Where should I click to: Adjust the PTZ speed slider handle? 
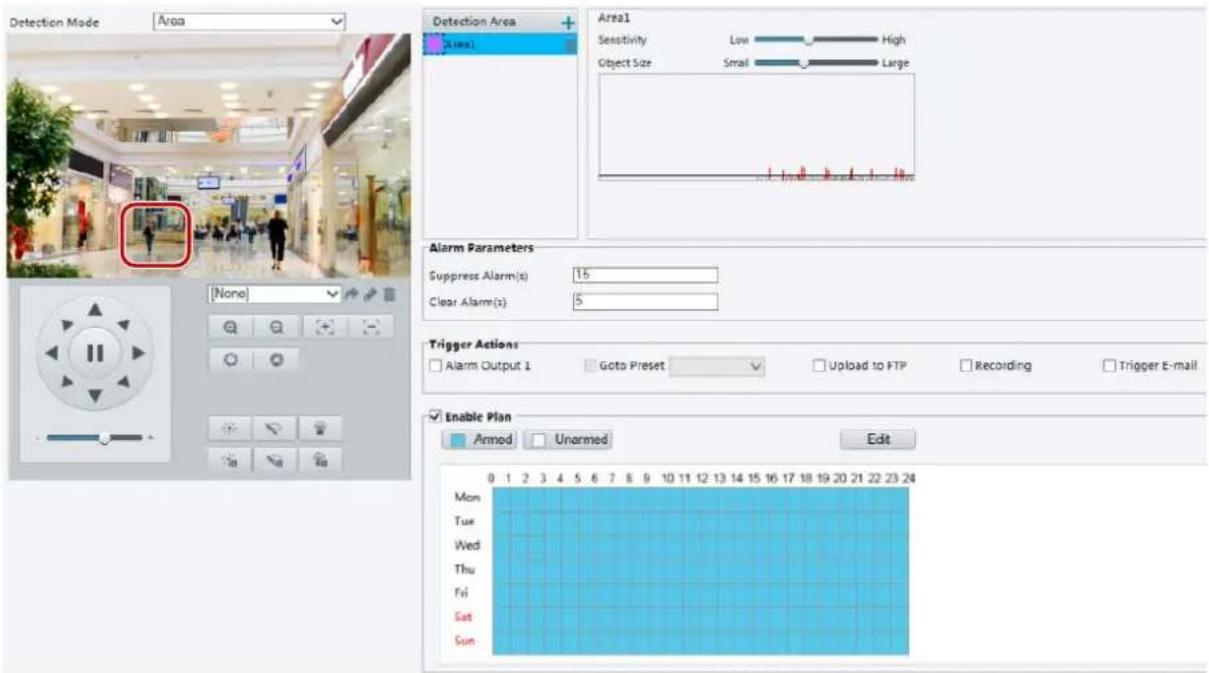pyautogui.click(x=103, y=438)
